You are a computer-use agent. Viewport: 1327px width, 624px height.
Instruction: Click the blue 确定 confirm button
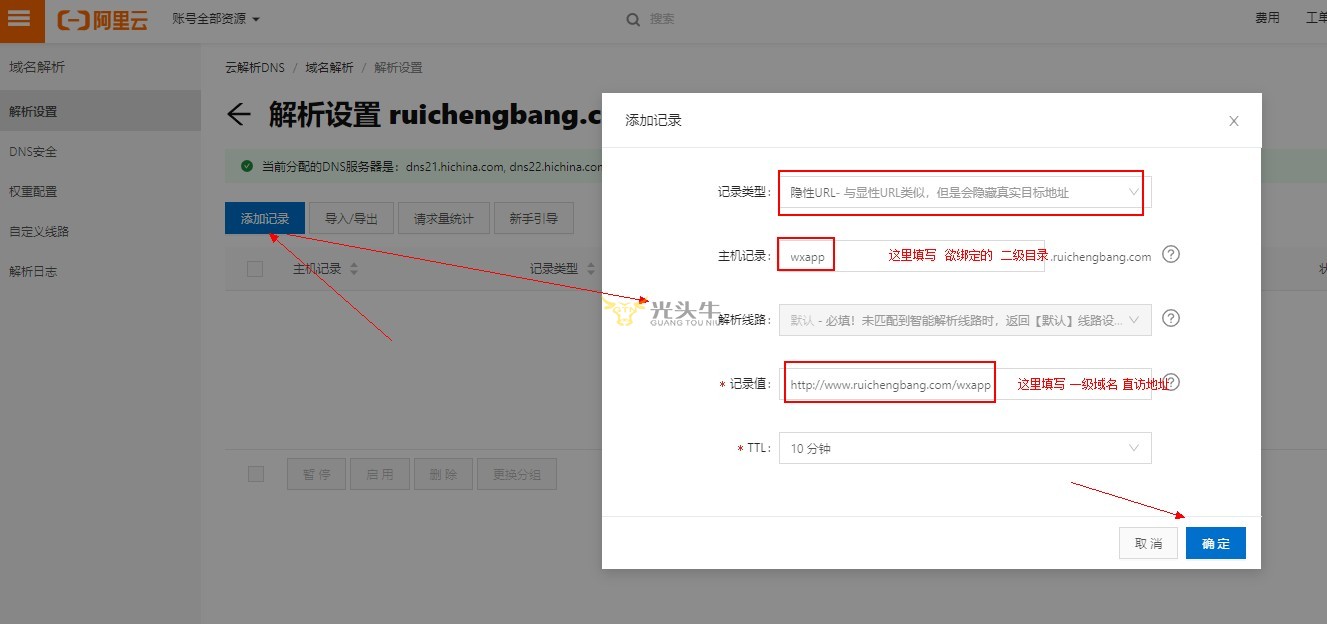click(x=1215, y=543)
